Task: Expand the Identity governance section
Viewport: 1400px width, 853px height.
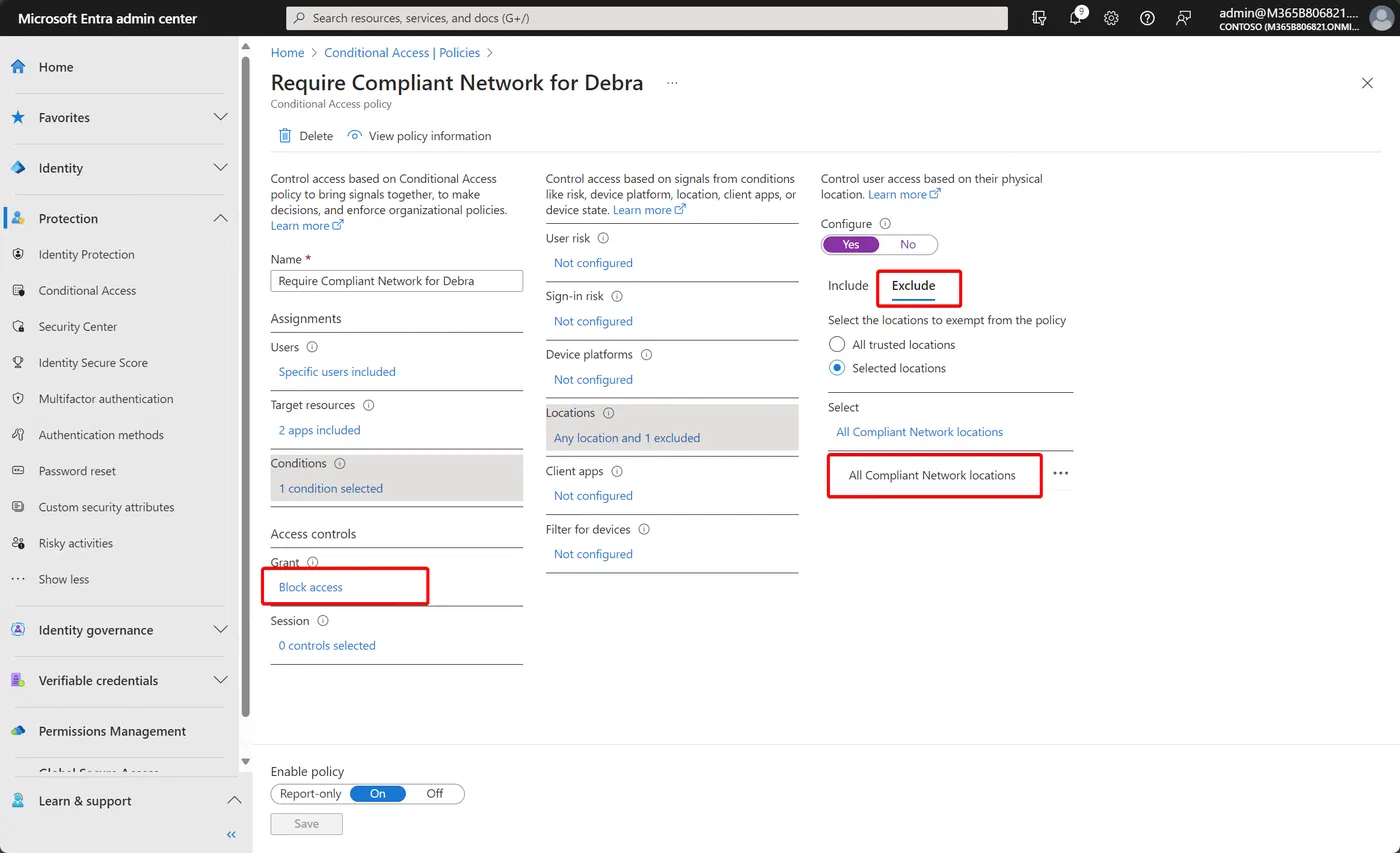Action: (x=221, y=630)
